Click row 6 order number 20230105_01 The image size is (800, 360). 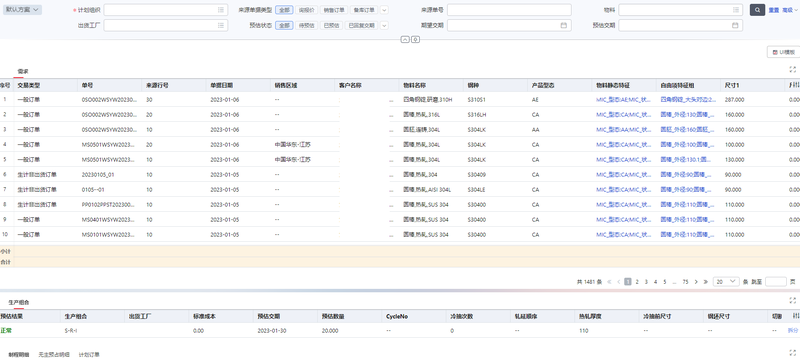(x=98, y=174)
